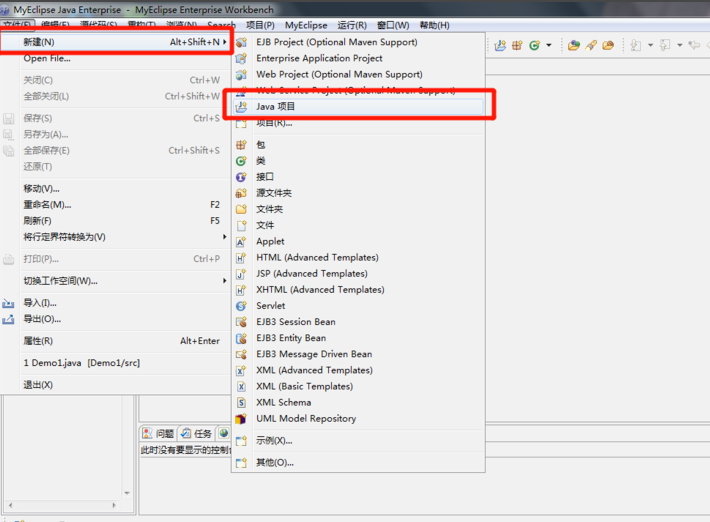The image size is (710, 522).
Task: Click the 源文件夹 source folder icon
Action: tap(241, 193)
